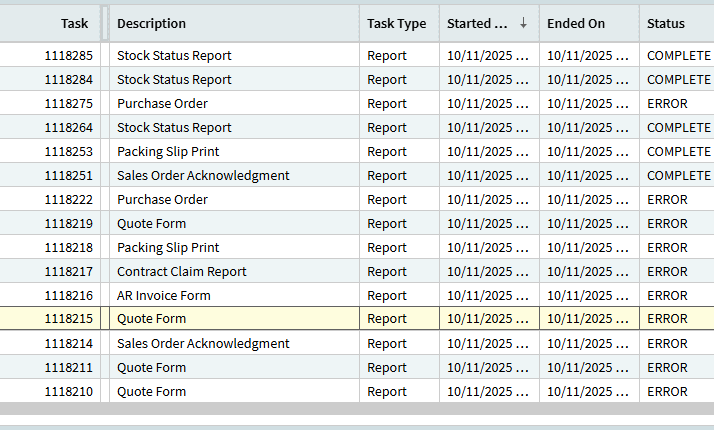
Task: Select task 1118285 Stock Status Report row
Action: (x=174, y=55)
